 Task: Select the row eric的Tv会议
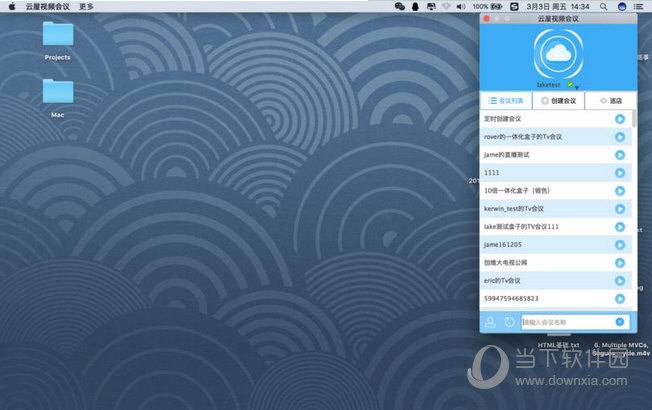pos(556,281)
